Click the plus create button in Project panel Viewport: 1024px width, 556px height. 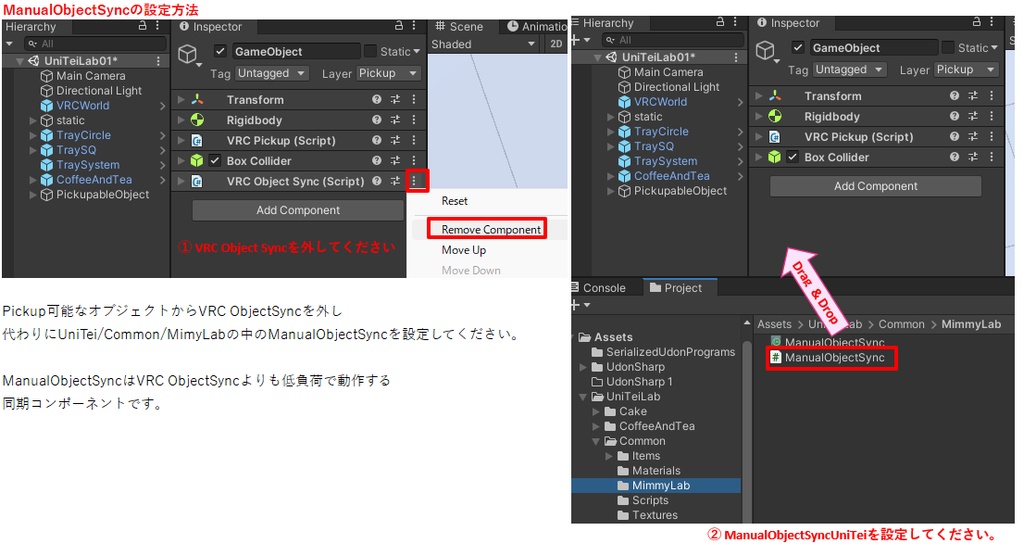tap(575, 304)
